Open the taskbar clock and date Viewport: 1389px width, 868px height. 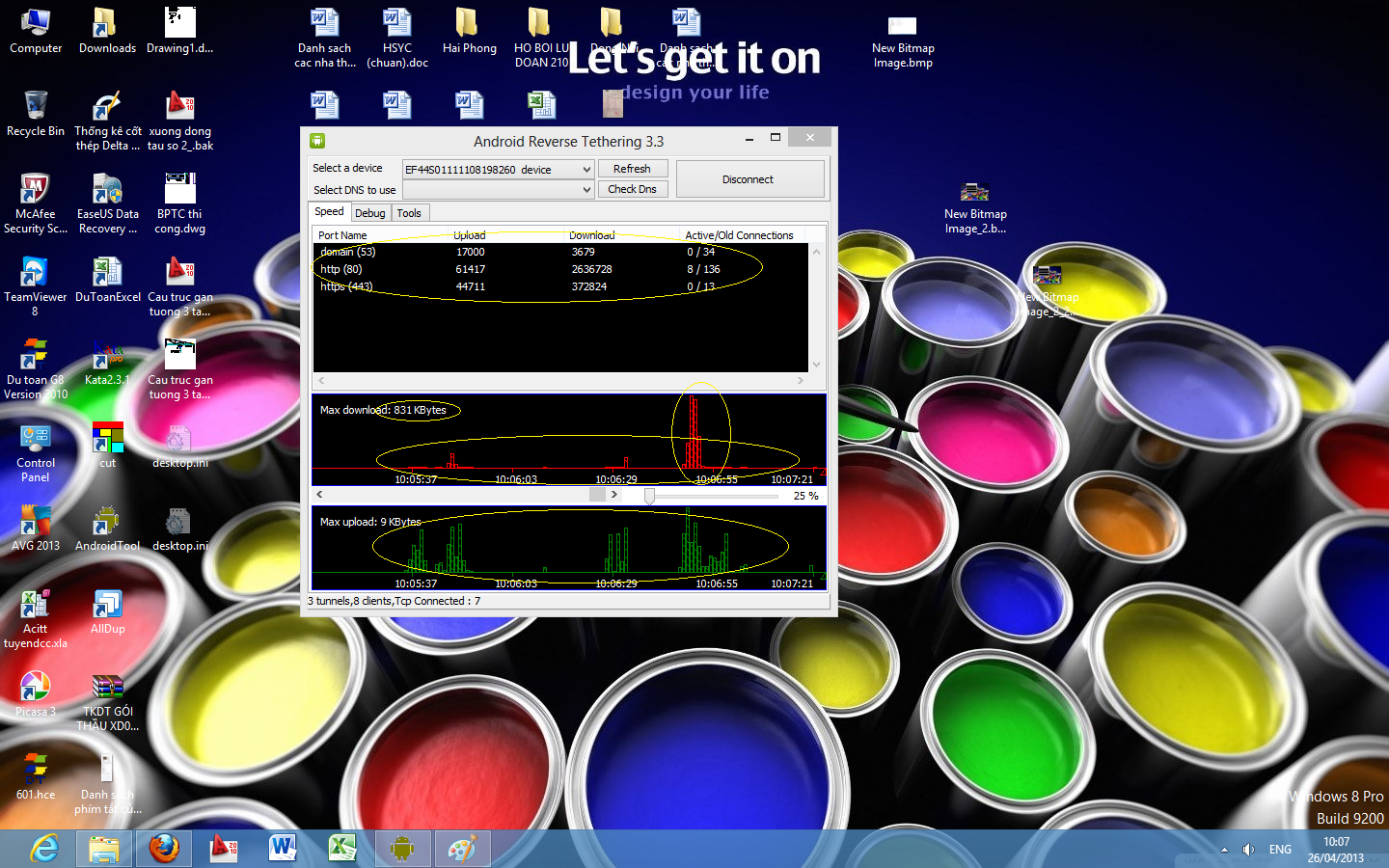pos(1336,850)
